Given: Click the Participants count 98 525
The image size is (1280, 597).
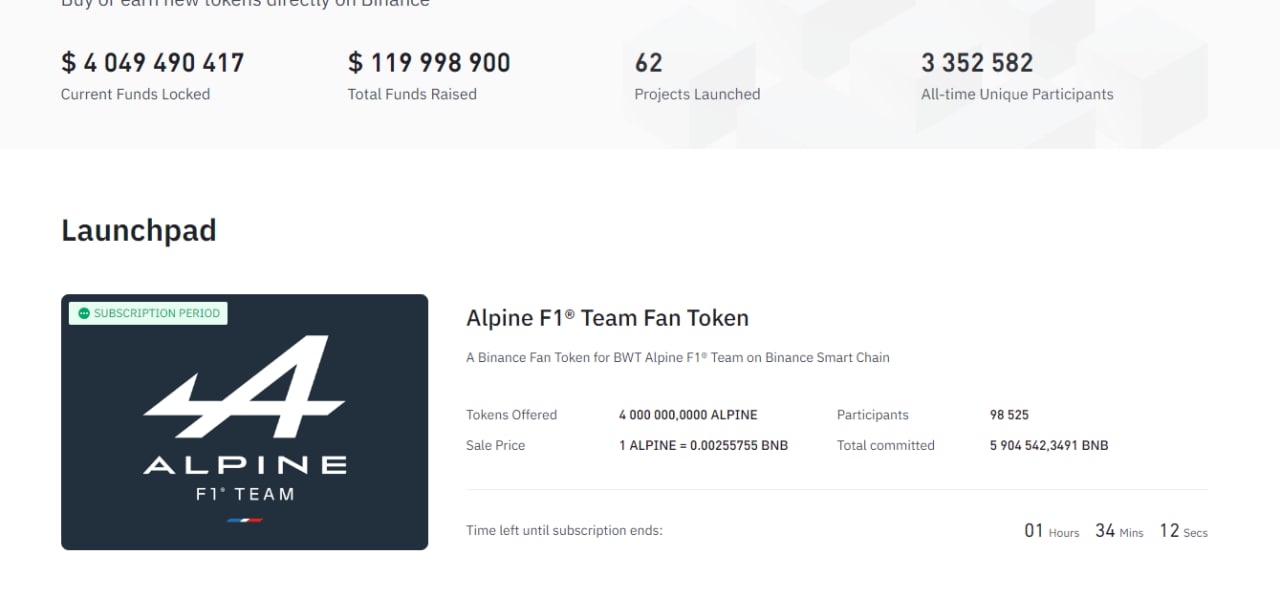Looking at the screenshot, I should (x=1009, y=415).
